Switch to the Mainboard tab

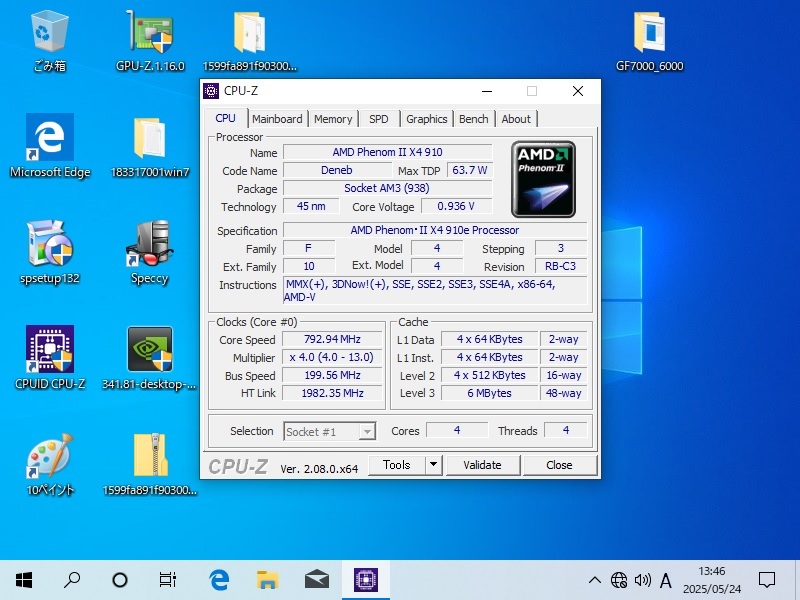click(277, 119)
